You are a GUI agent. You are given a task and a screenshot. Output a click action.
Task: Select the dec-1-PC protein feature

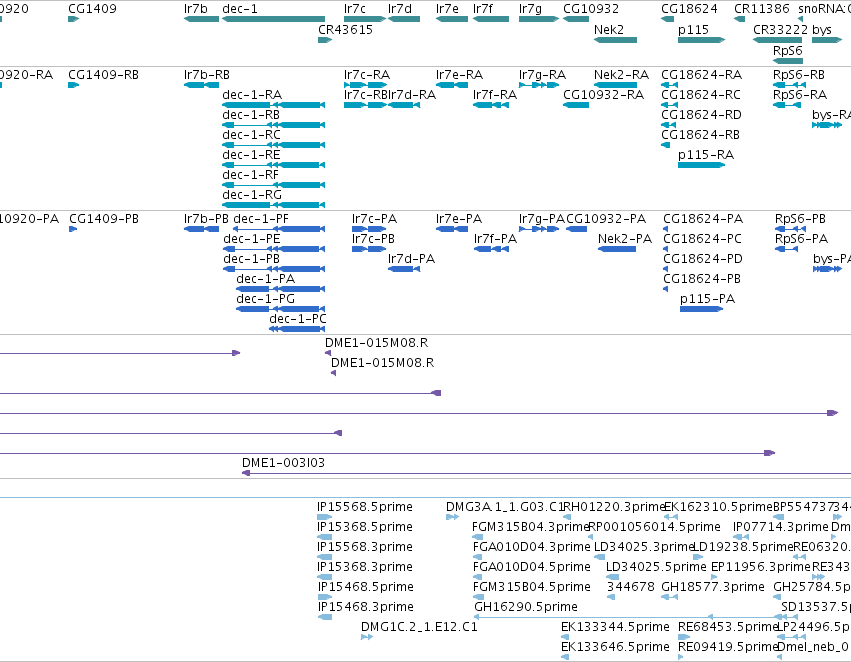click(x=297, y=329)
